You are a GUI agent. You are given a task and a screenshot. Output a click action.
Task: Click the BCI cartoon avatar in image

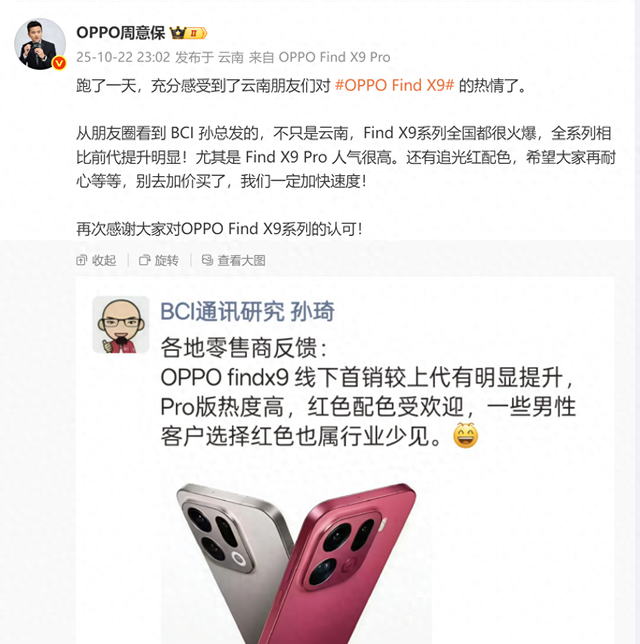tap(121, 324)
